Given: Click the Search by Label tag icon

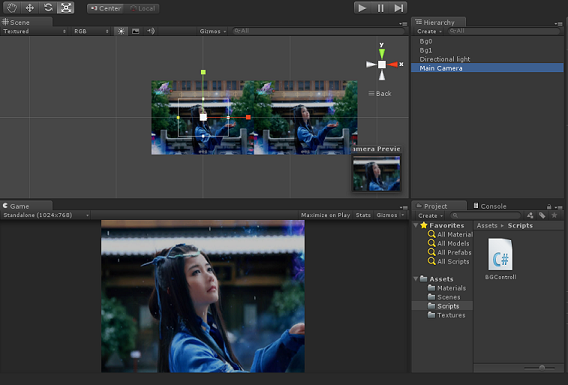Looking at the screenshot, I should (542, 215).
